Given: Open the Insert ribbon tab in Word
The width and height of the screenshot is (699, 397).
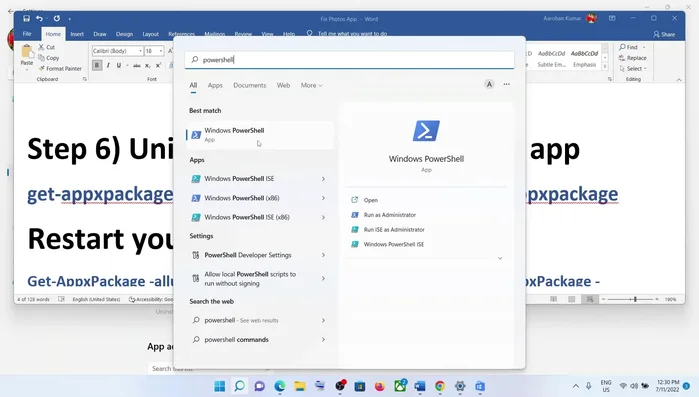Looking at the screenshot, I should tap(77, 34).
